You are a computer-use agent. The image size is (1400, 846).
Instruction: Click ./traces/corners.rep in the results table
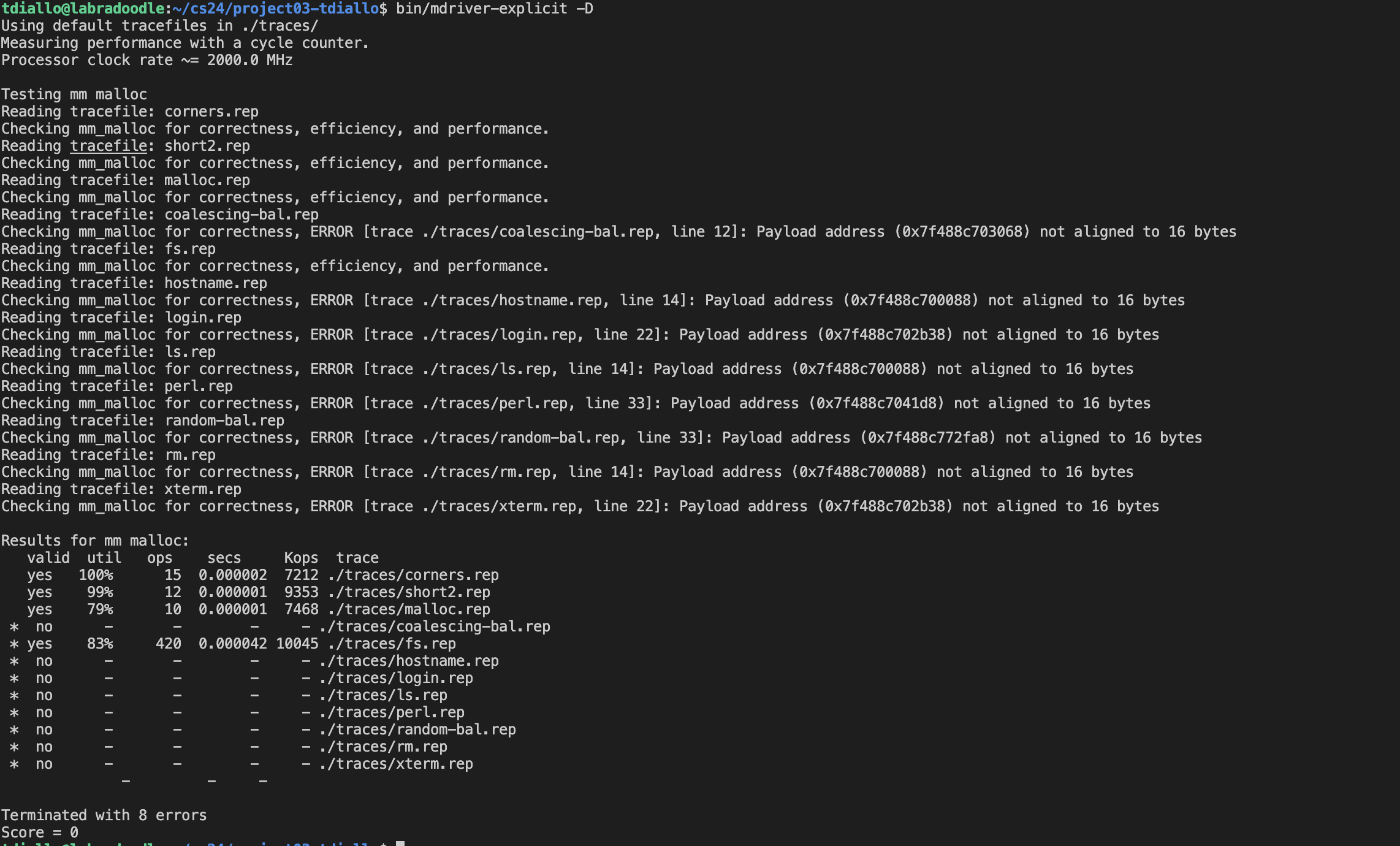[x=413, y=575]
